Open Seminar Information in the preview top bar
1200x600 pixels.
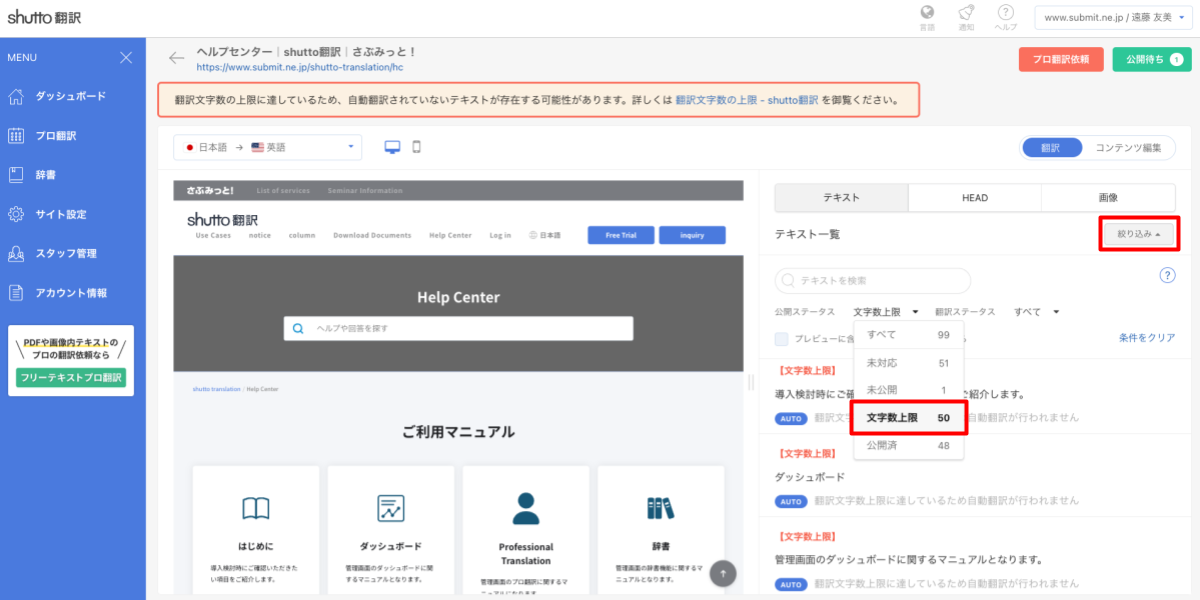pyautogui.click(x=365, y=190)
